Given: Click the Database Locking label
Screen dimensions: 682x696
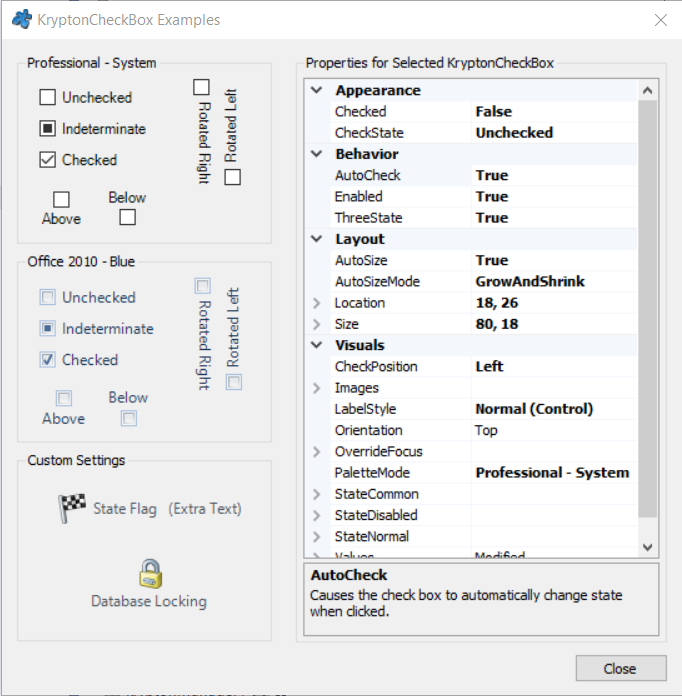Looking at the screenshot, I should click(x=149, y=601).
